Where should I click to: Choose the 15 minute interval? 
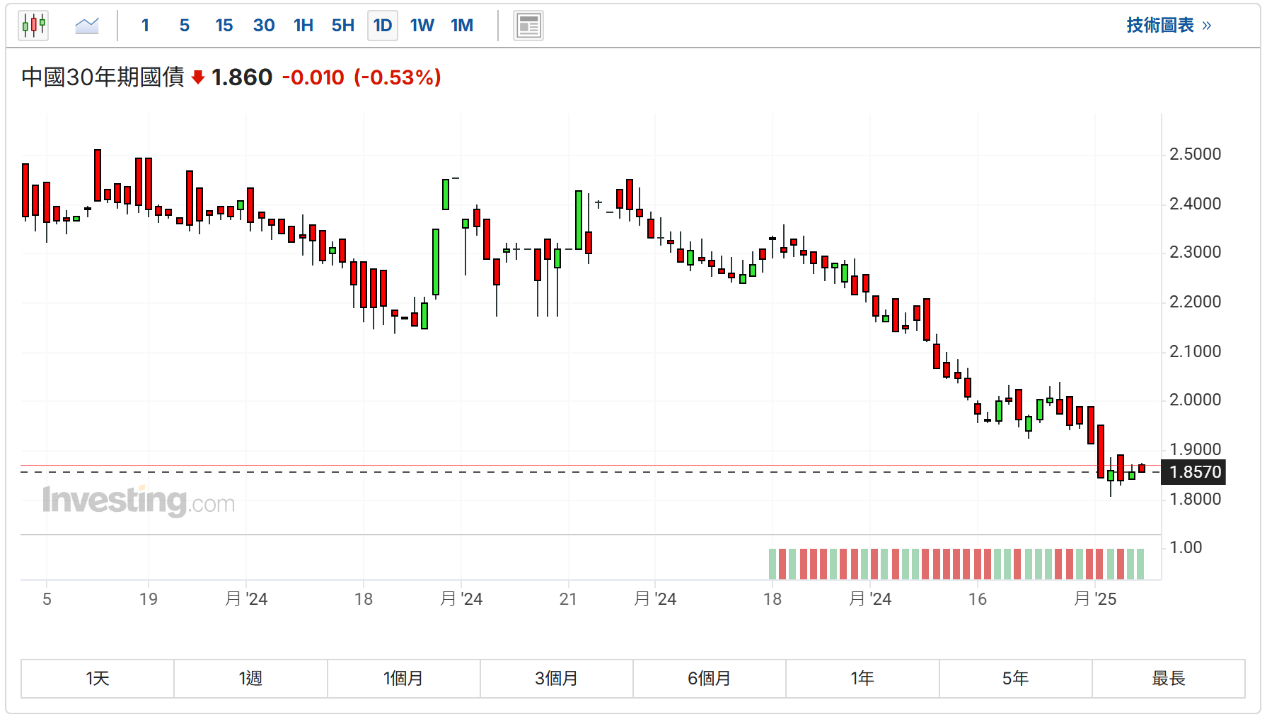(224, 25)
